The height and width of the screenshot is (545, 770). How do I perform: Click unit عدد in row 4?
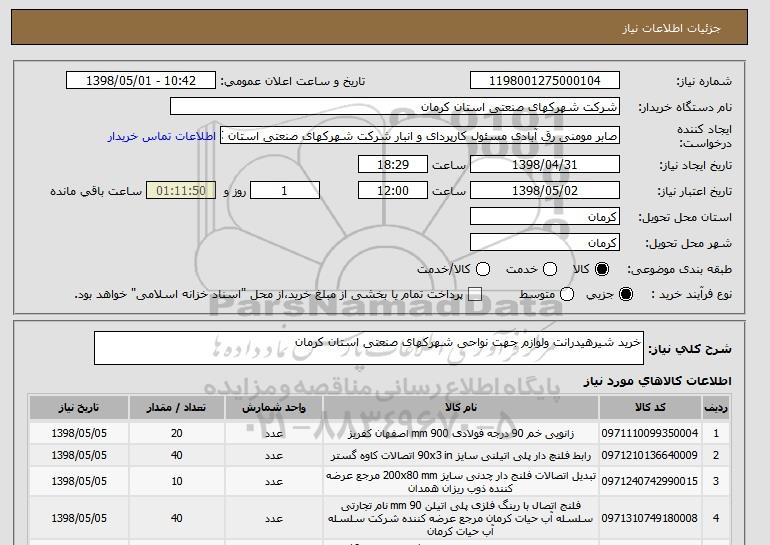(274, 518)
